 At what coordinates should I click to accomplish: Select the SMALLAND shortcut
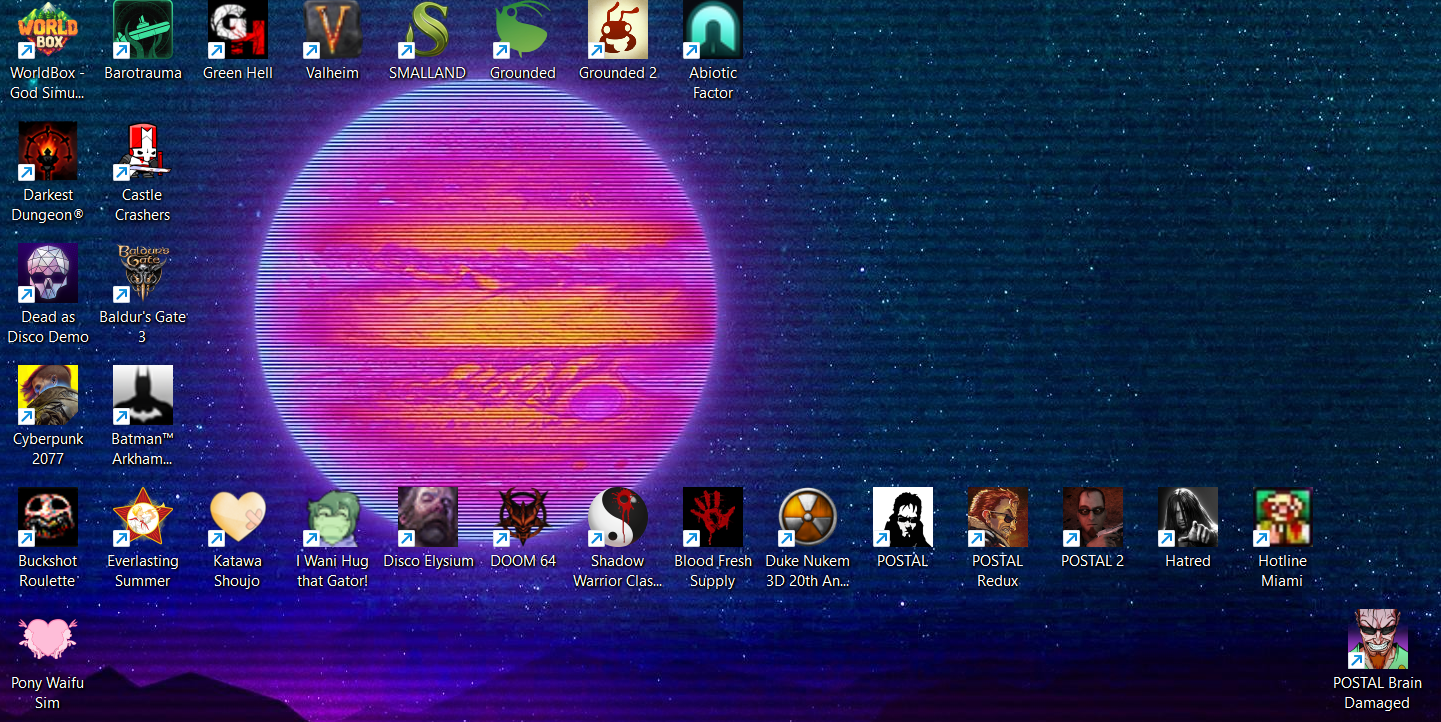(428, 30)
